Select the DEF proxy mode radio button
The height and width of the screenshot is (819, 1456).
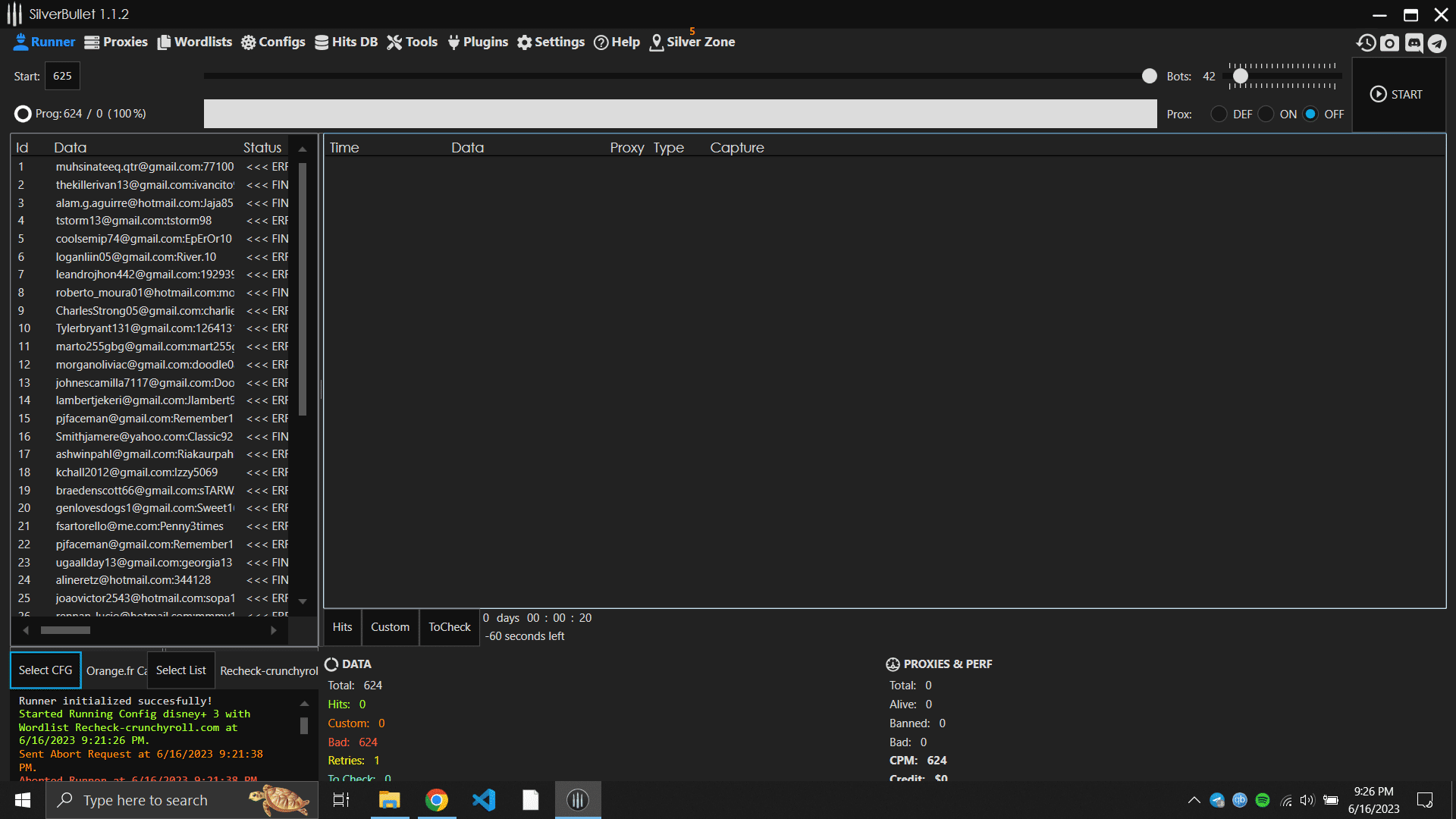pos(1219,114)
